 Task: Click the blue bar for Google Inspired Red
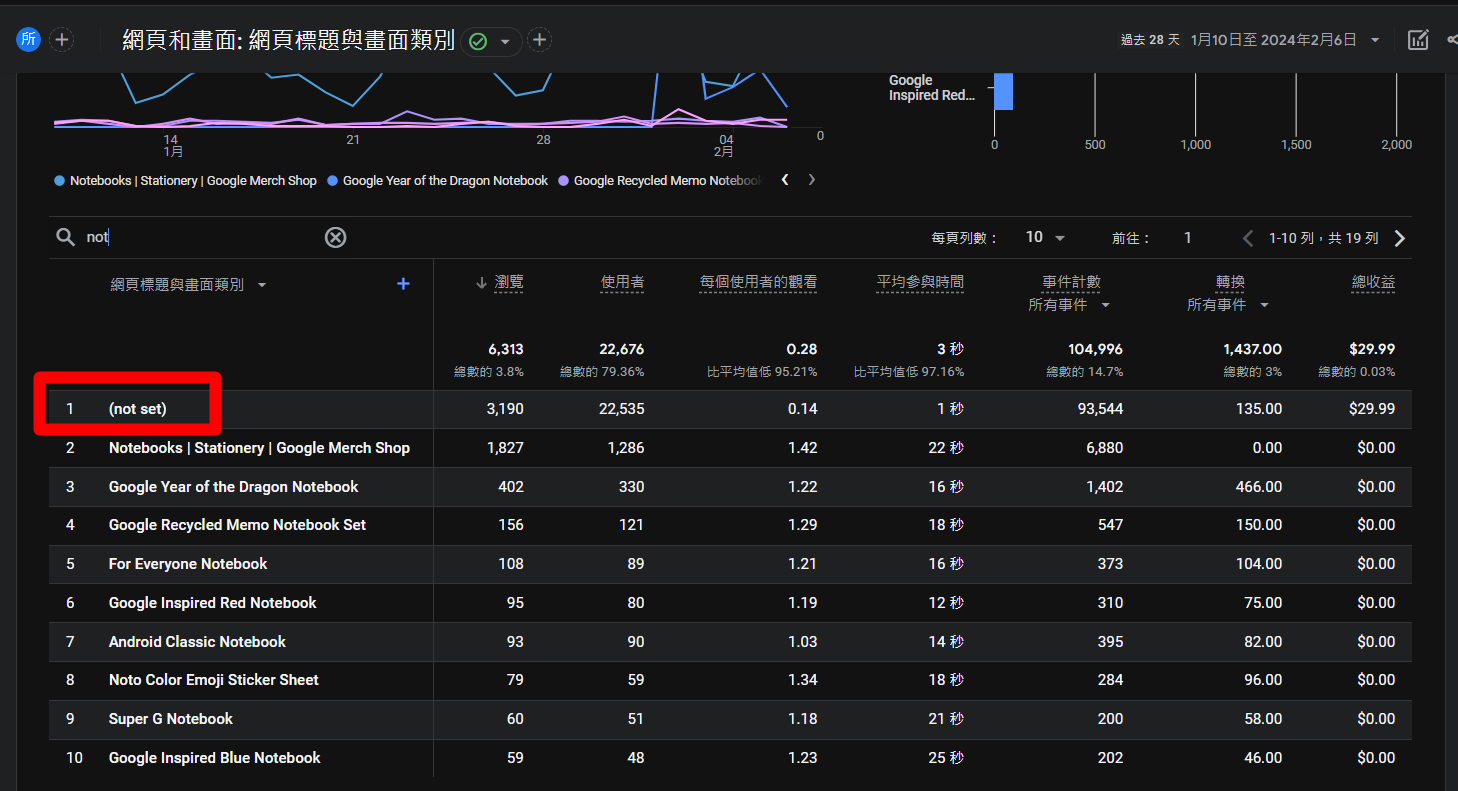pyautogui.click(x=1004, y=91)
